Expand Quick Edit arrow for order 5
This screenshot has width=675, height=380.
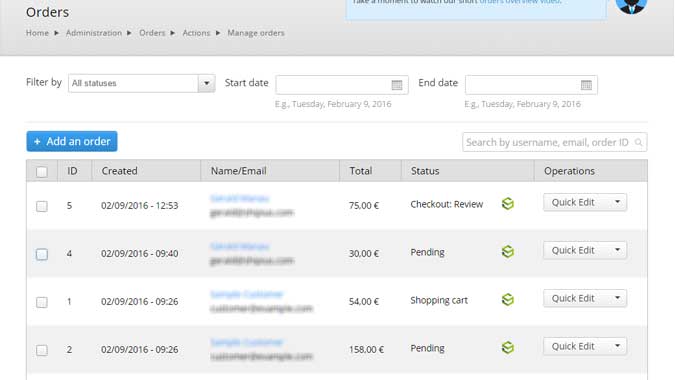coord(617,202)
